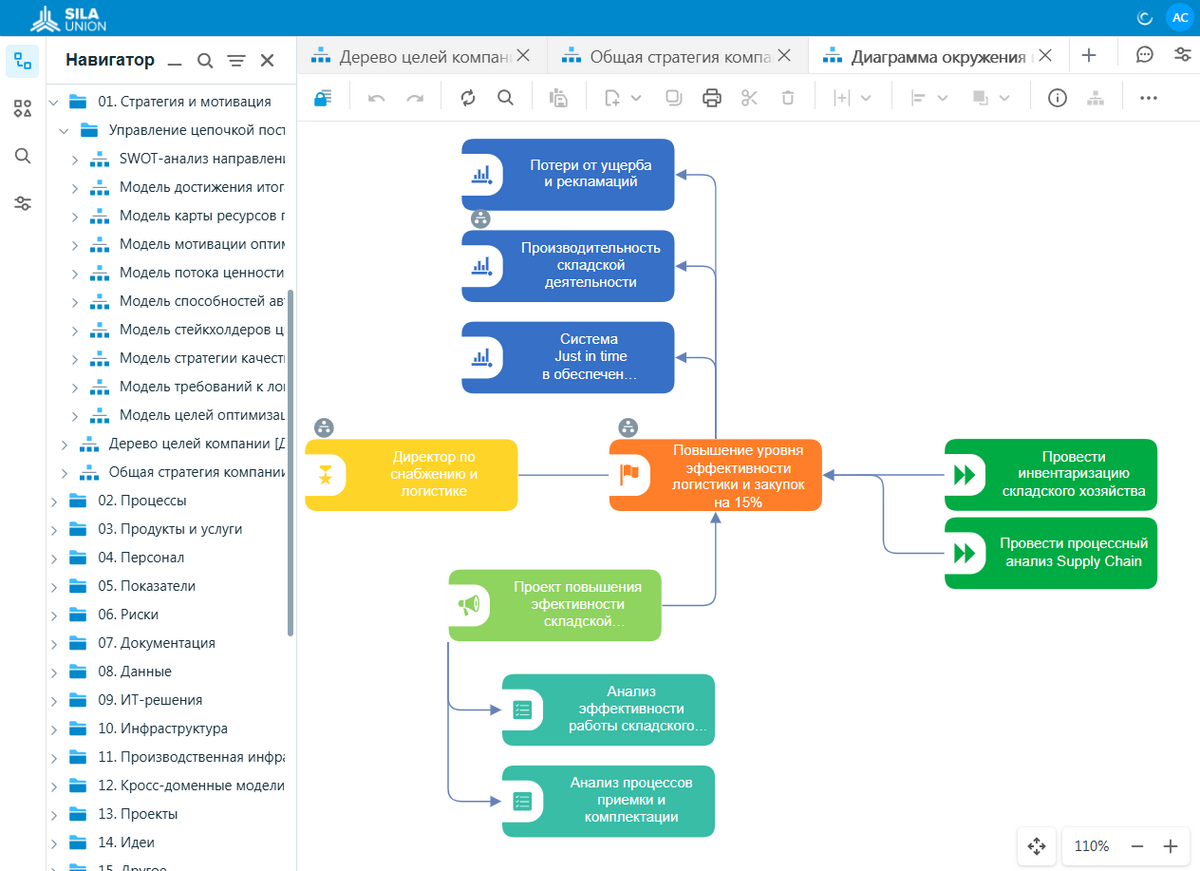Image resolution: width=1200 pixels, height=871 pixels.
Task: Open the spacing distribution dropdown
Action: coord(853,98)
